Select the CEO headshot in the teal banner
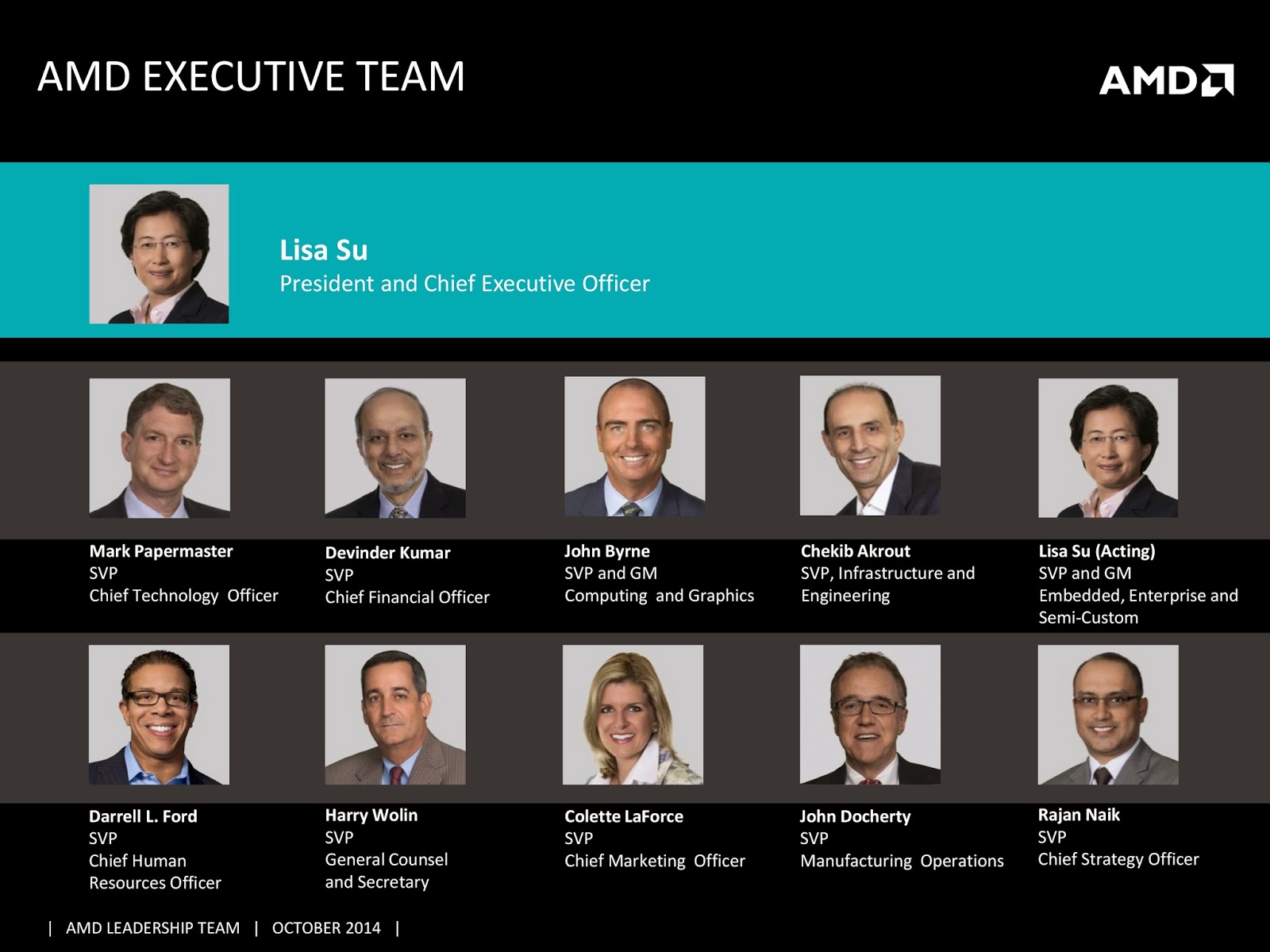The image size is (1270, 952). point(159,254)
